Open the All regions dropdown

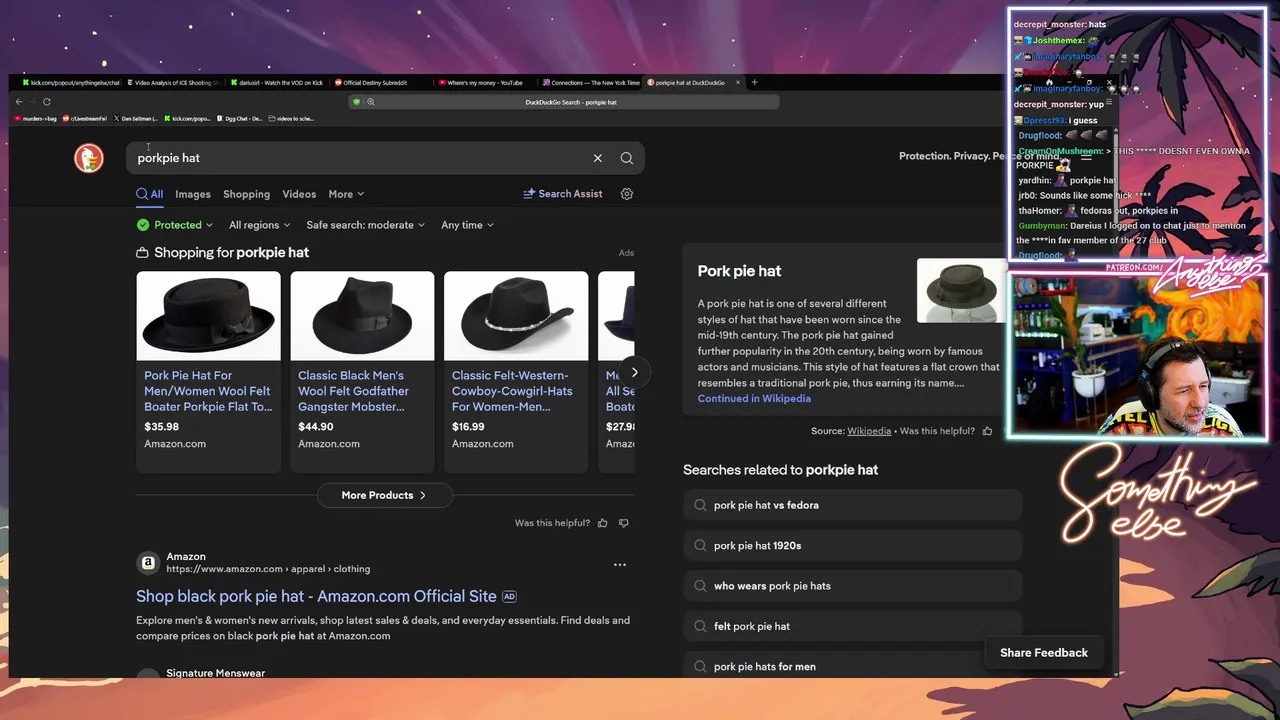click(259, 225)
